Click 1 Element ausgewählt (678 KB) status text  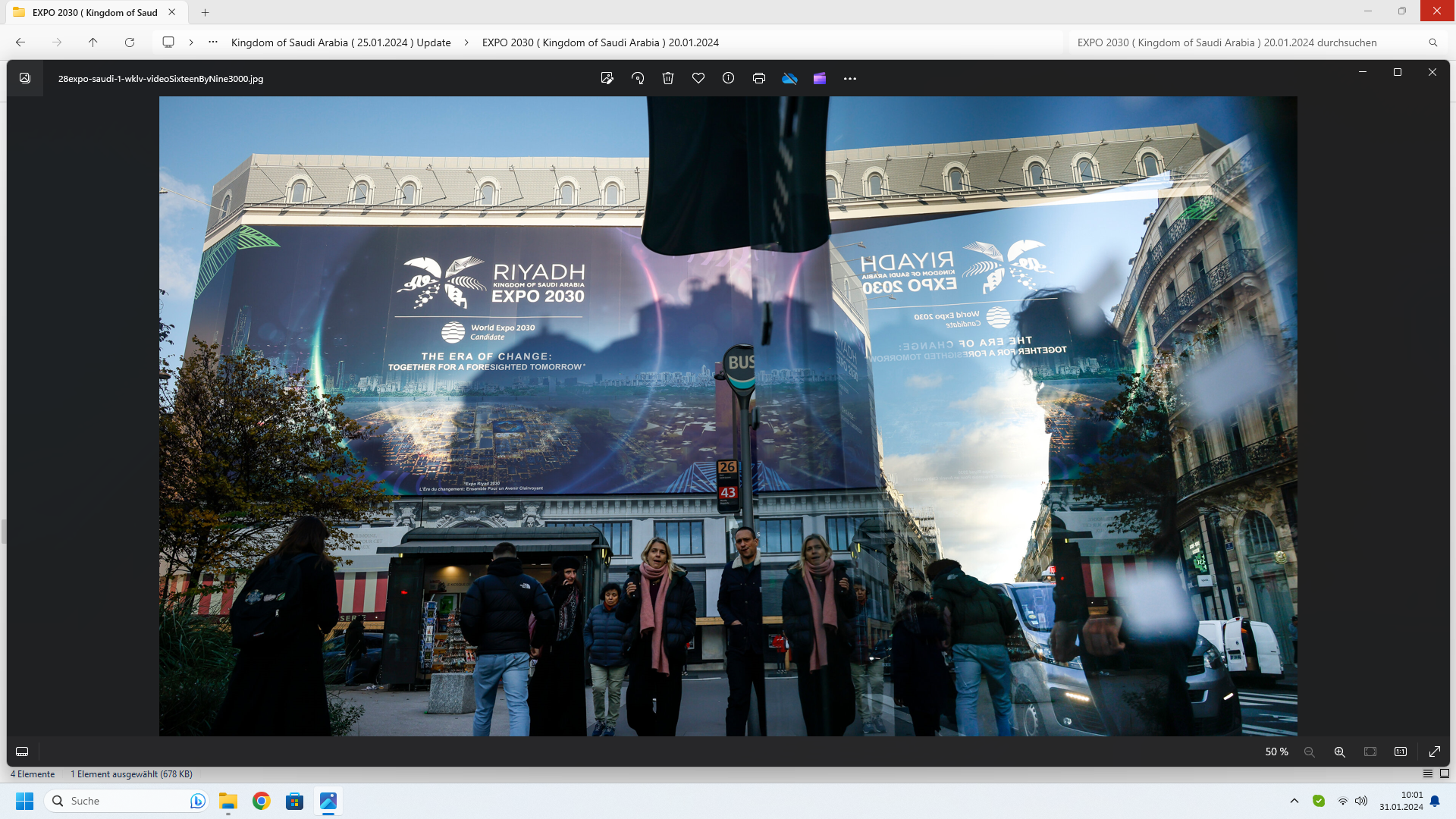(x=131, y=773)
